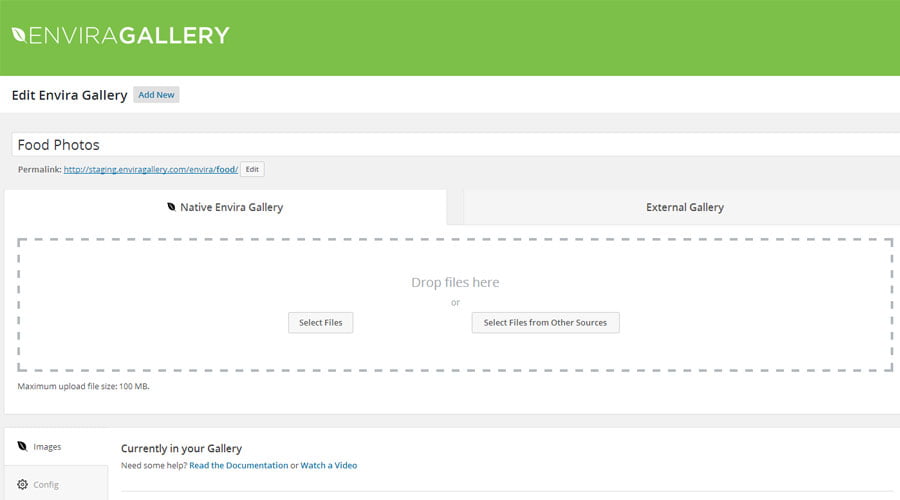The width and height of the screenshot is (900, 500).
Task: Open the Read the Documentation link
Action: [239, 466]
